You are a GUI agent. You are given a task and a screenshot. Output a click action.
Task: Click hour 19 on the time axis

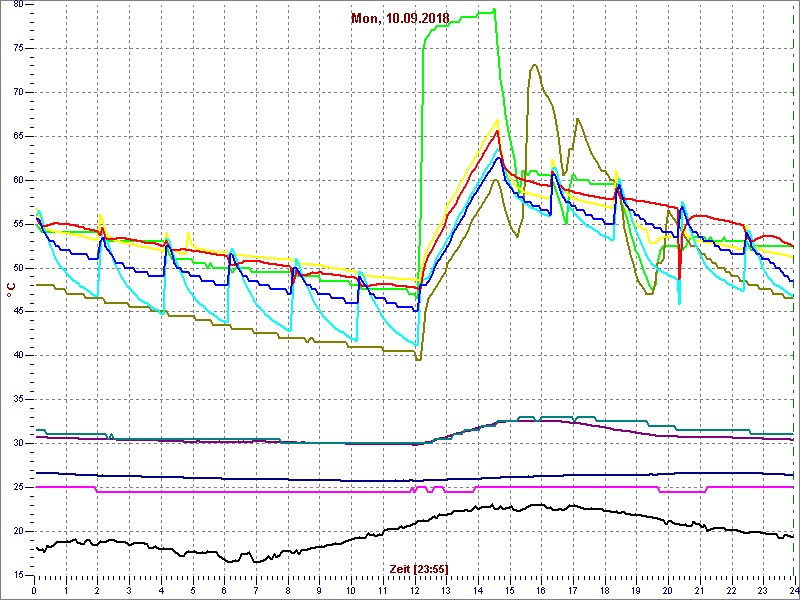(638, 590)
